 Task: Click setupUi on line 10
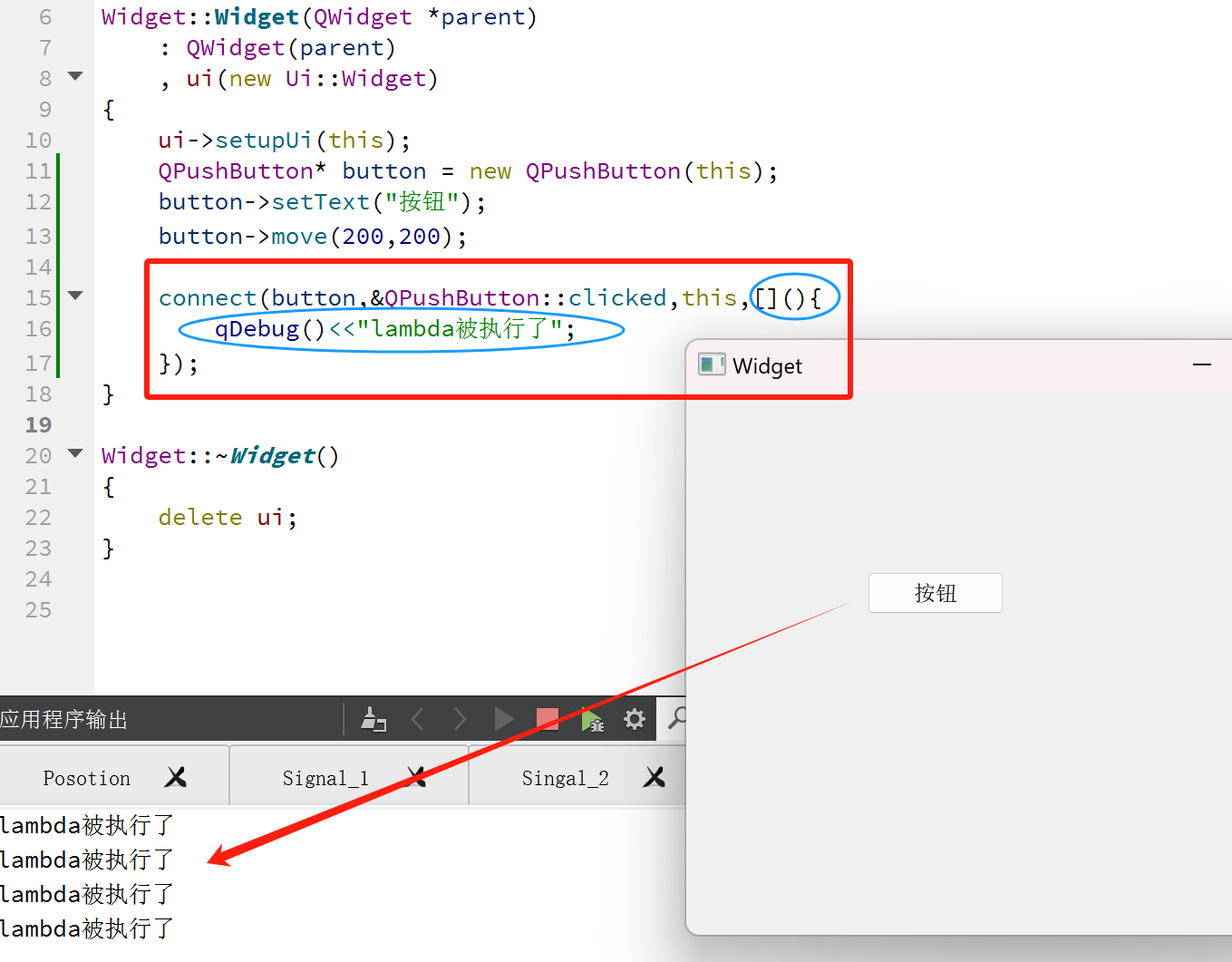point(264,141)
